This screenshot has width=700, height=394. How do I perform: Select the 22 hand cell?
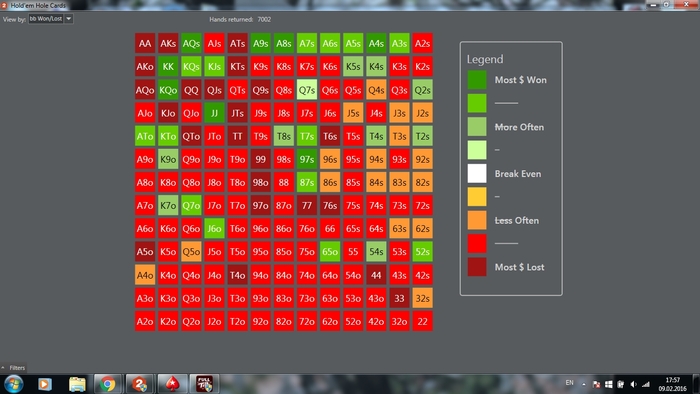point(422,321)
